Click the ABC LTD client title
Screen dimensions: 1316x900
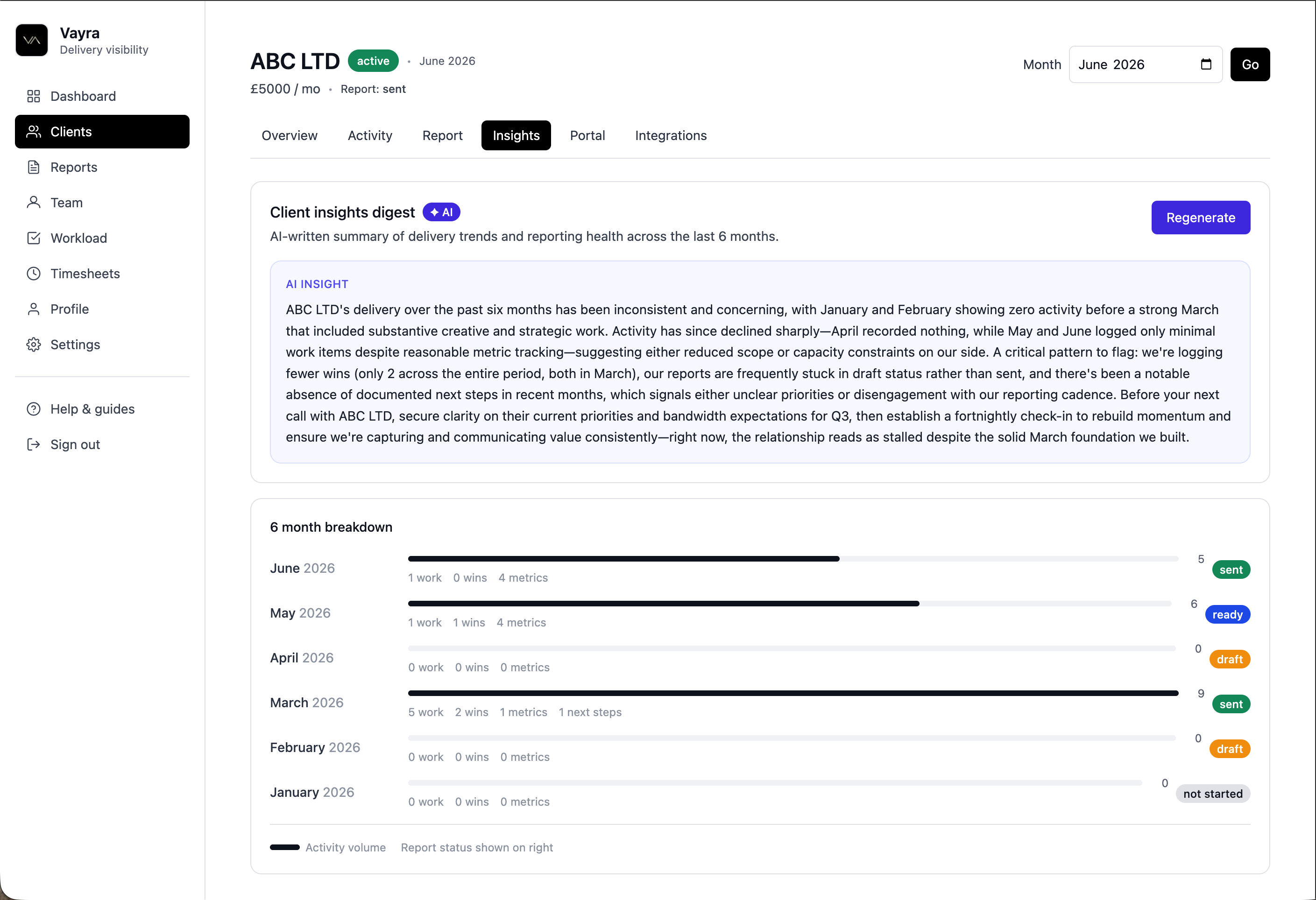(295, 61)
